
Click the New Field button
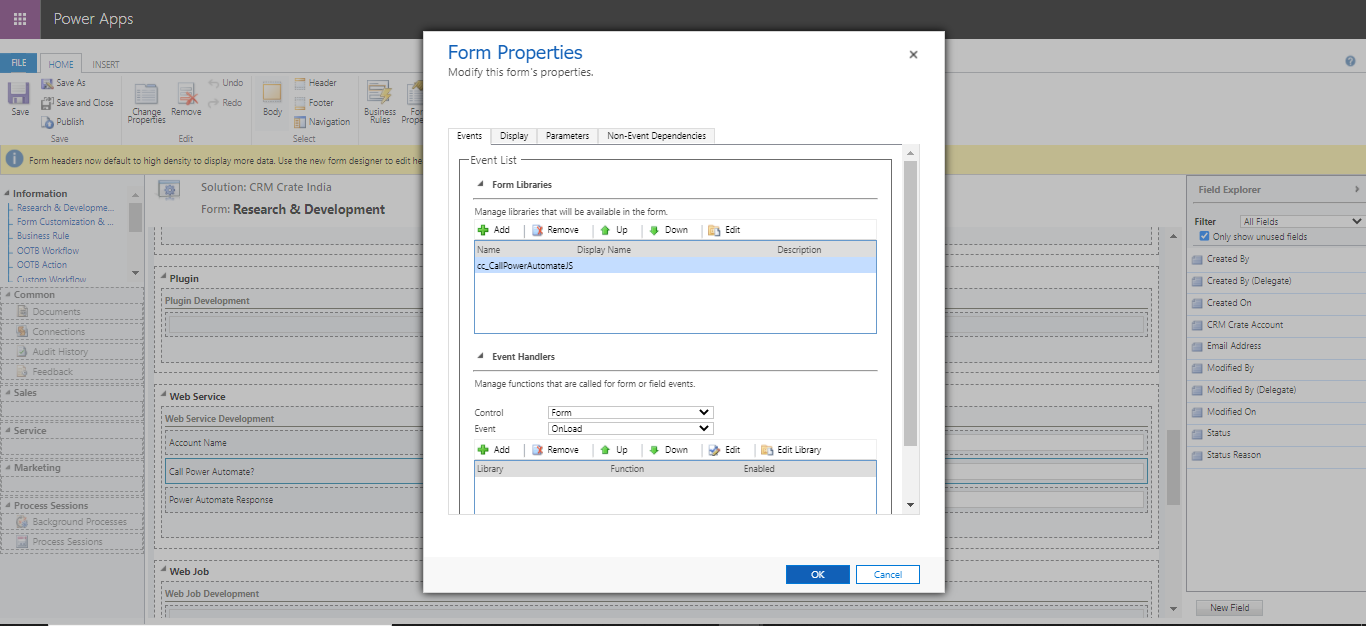(1229, 607)
